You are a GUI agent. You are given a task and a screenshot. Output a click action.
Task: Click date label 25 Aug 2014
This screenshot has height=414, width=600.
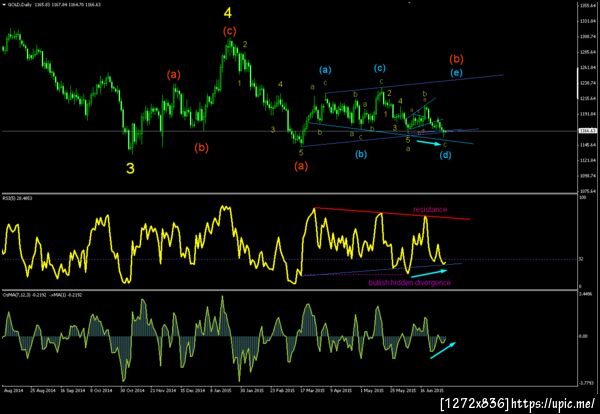tap(42, 391)
